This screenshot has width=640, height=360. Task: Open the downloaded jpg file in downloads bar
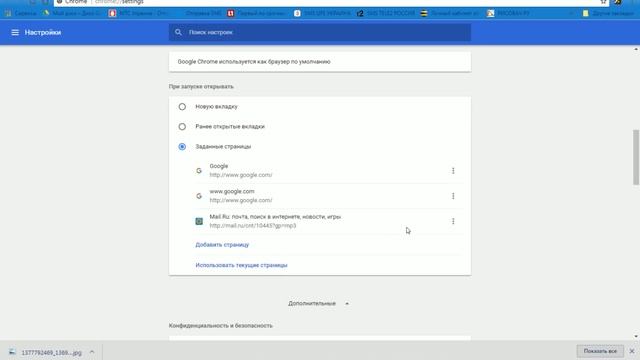click(51, 352)
